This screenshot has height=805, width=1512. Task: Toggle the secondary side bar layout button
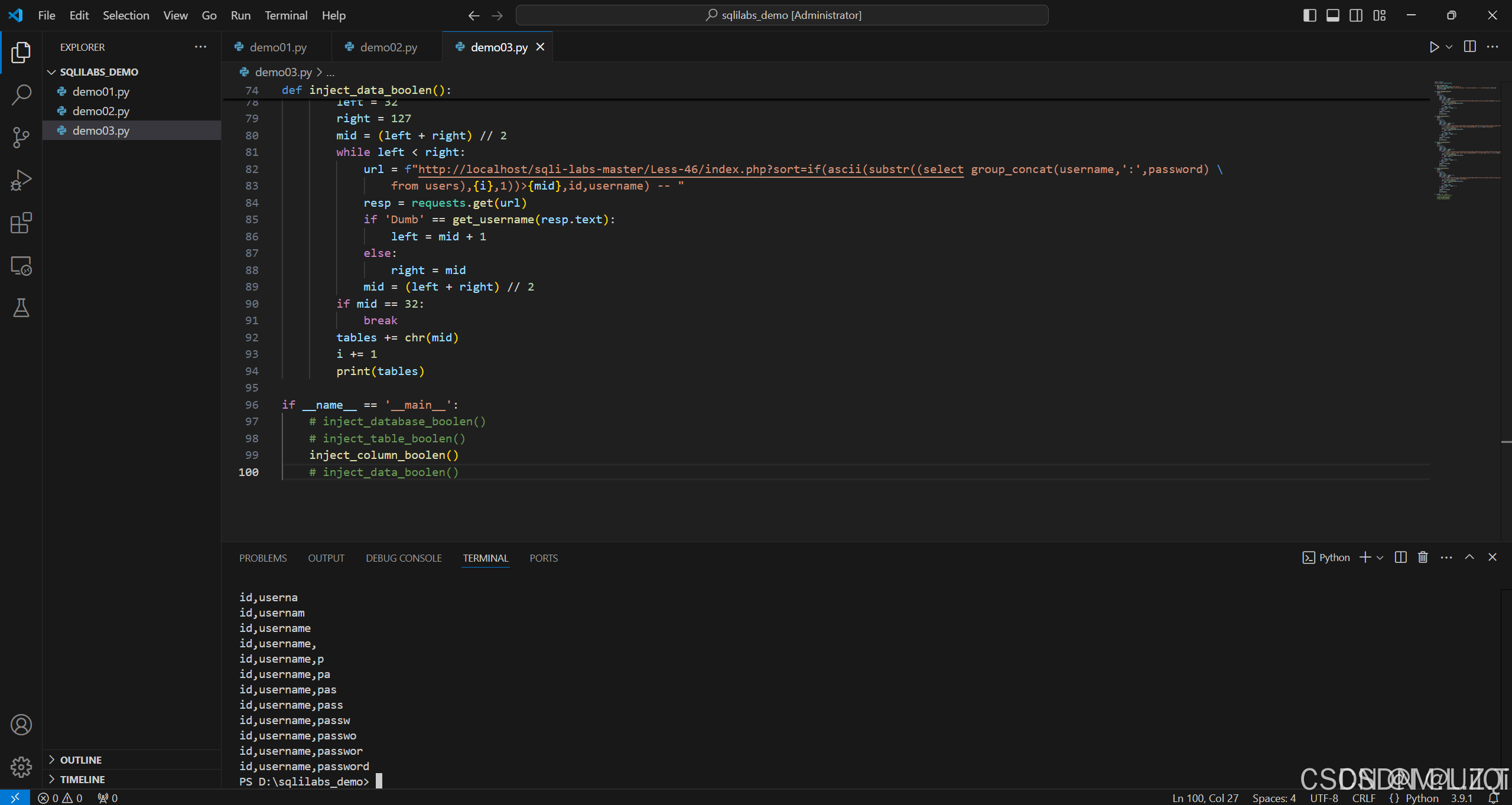[x=1356, y=15]
